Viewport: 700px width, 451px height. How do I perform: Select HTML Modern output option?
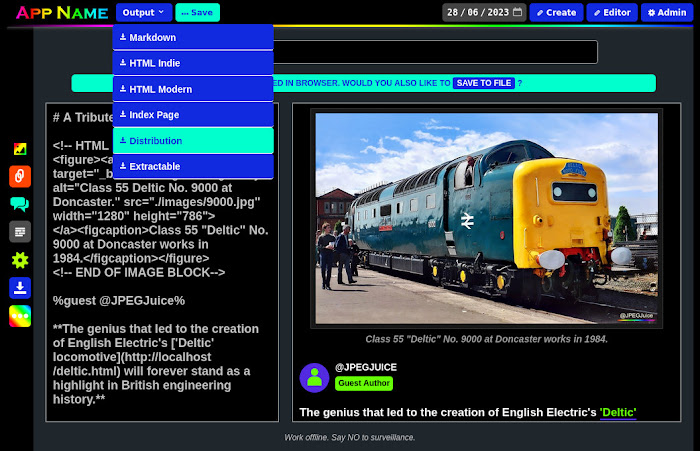click(193, 89)
